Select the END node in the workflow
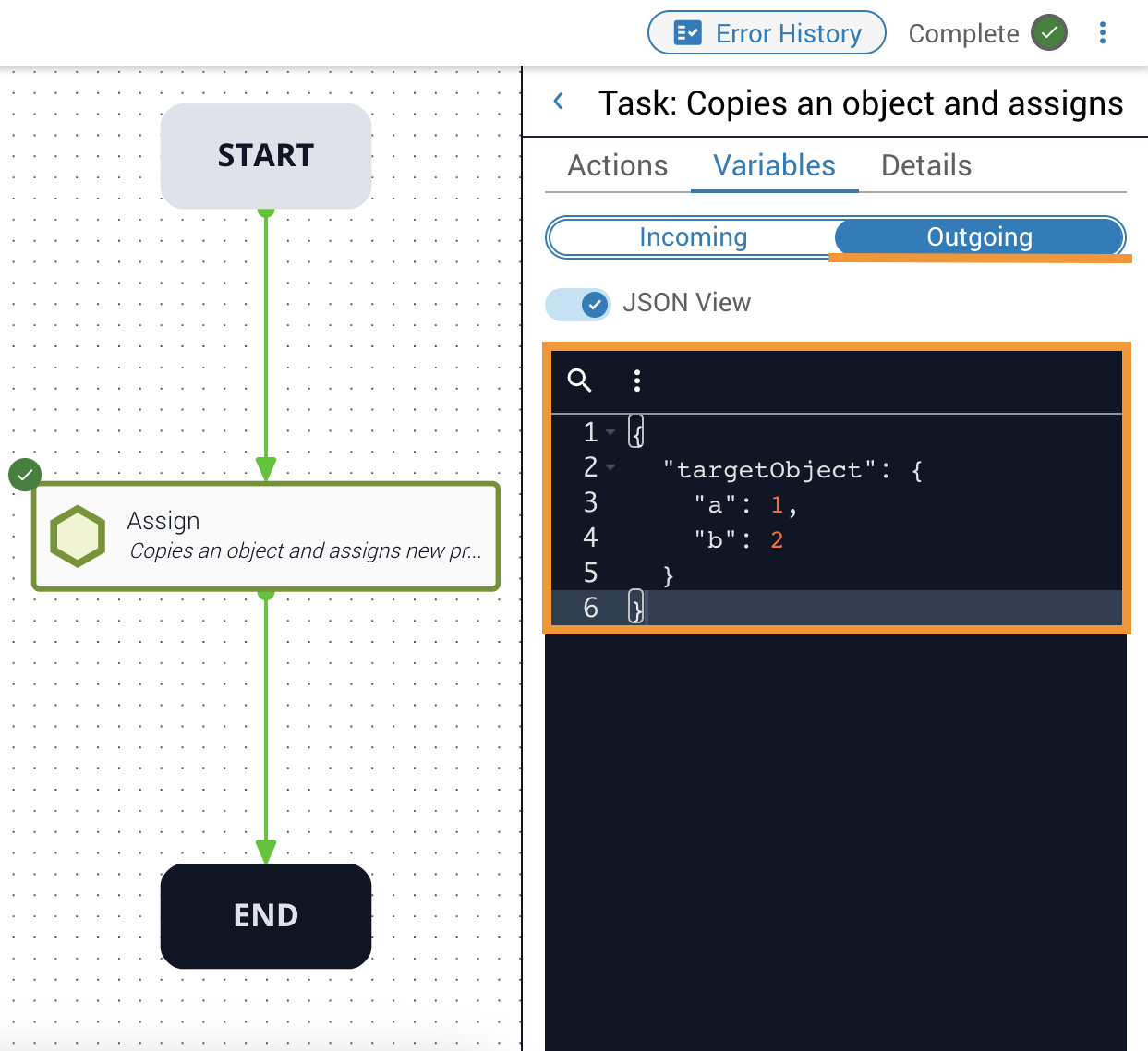This screenshot has height=1051, width=1148. [x=266, y=915]
